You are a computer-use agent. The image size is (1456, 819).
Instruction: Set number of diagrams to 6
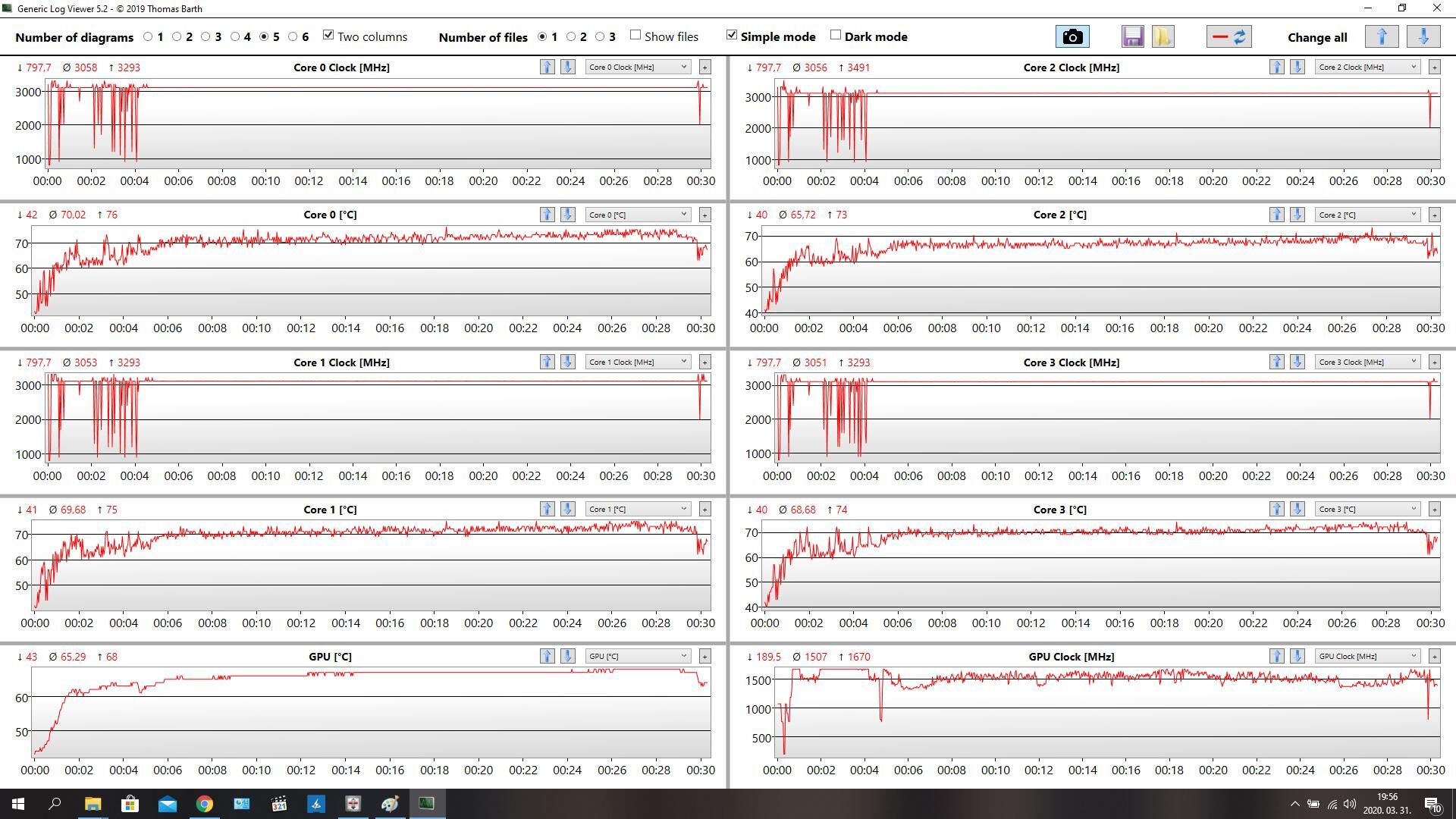293,36
